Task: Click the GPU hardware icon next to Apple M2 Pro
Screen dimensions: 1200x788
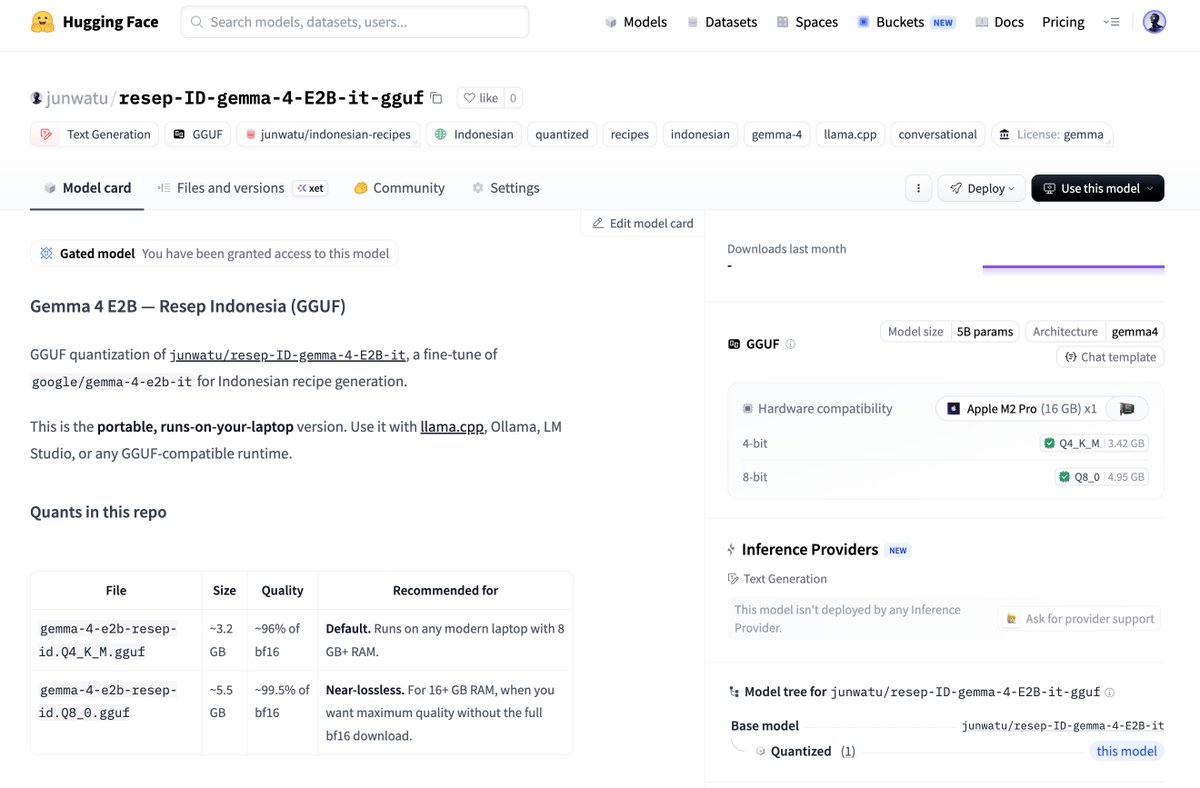Action: pyautogui.click(x=1127, y=408)
